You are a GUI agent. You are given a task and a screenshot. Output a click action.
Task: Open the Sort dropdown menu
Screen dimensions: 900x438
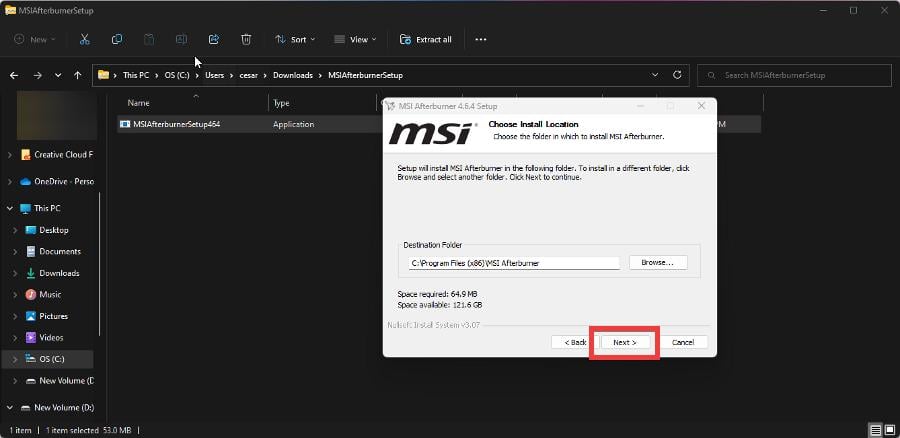click(x=295, y=40)
